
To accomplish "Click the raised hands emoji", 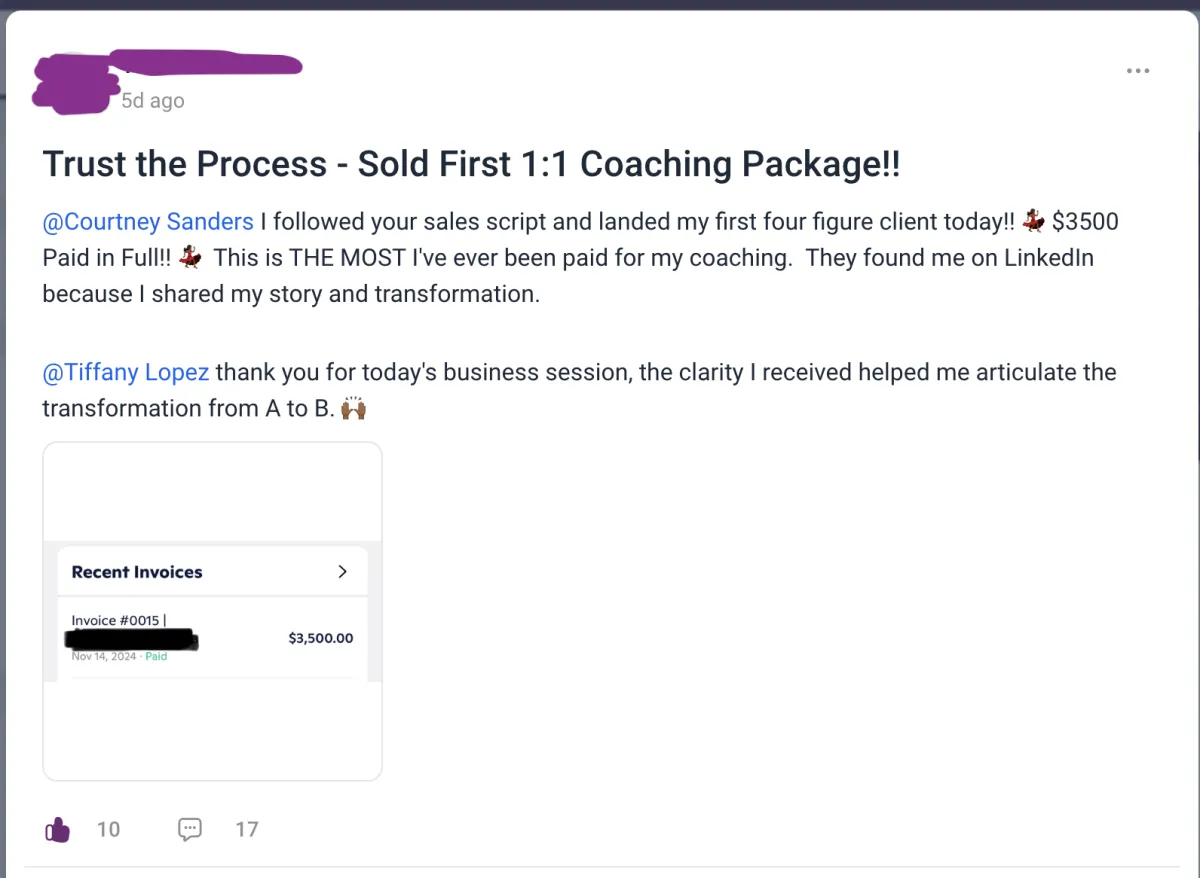I will pos(355,408).
